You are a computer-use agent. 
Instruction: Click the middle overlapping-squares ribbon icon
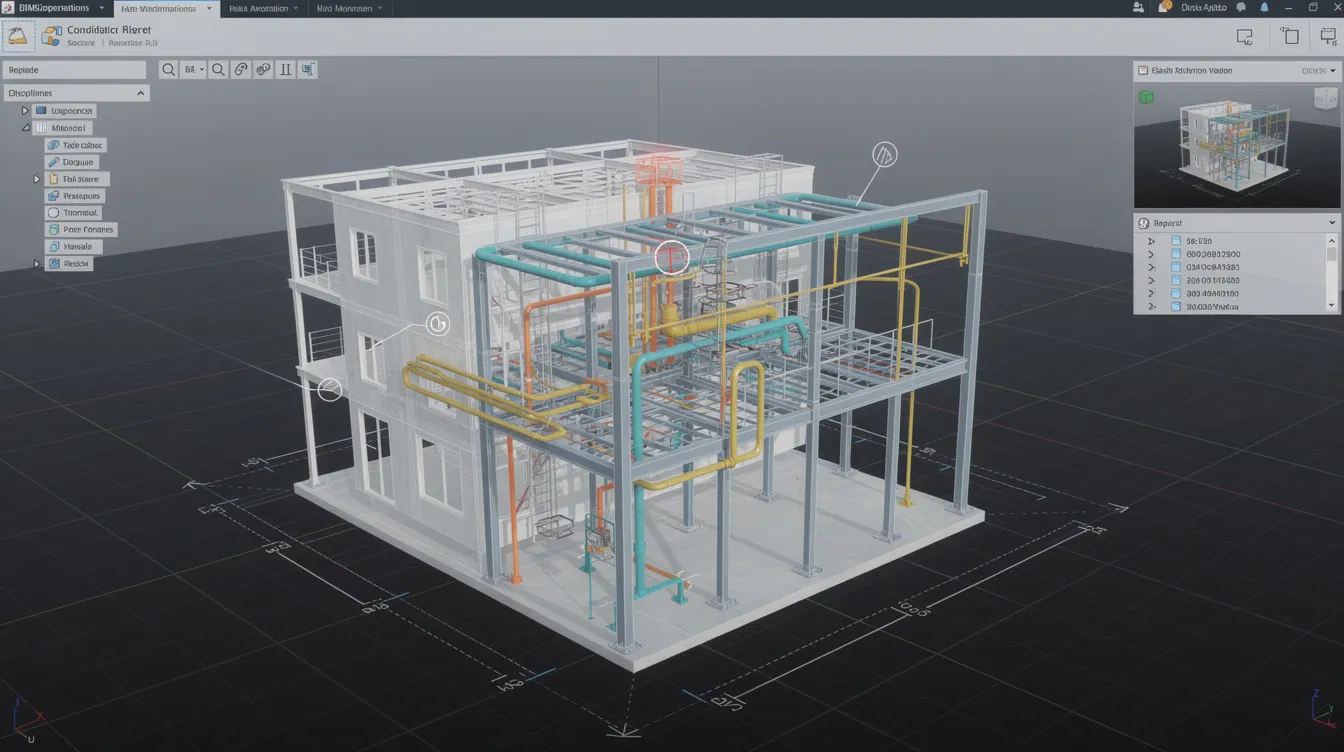(1290, 36)
